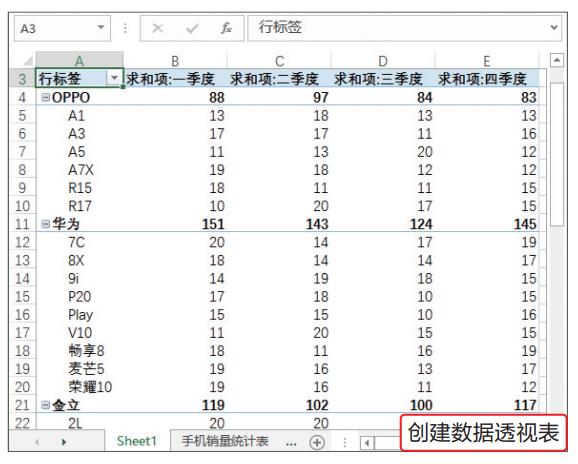
Task: Click vertical scrollbar up arrow
Action: coord(557,60)
